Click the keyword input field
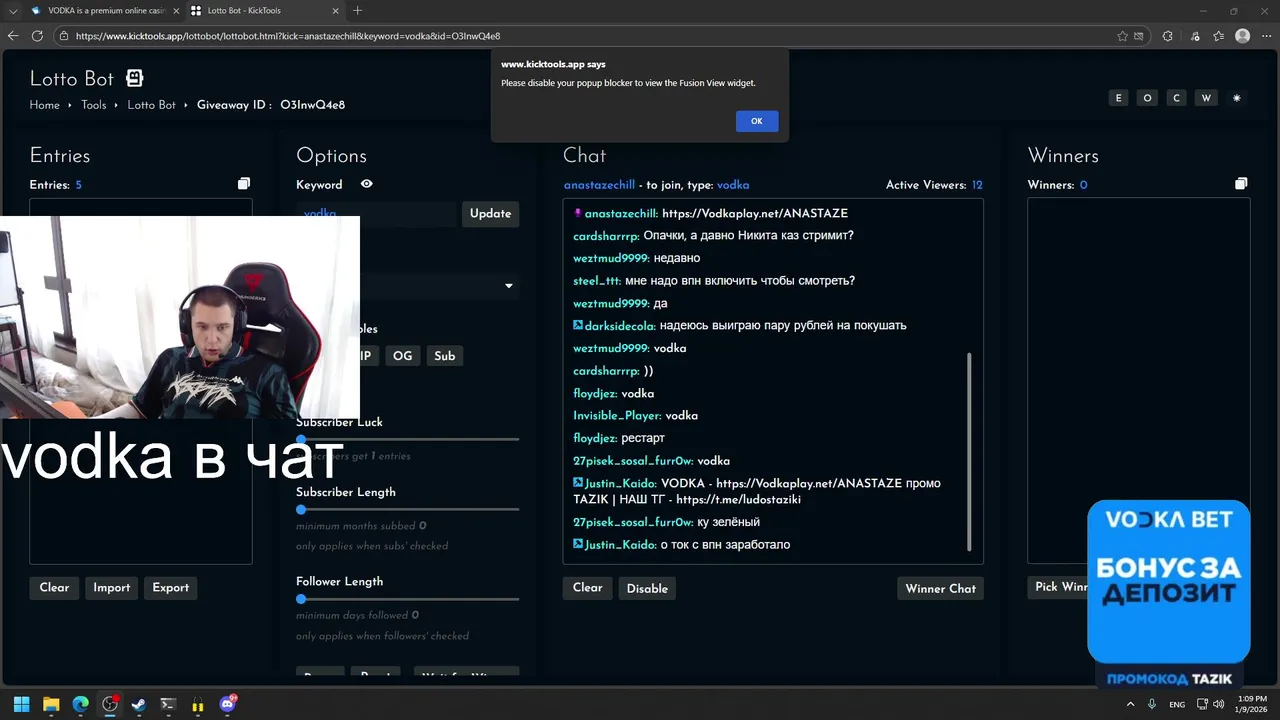Viewport: 1280px width, 720px height. (x=376, y=213)
